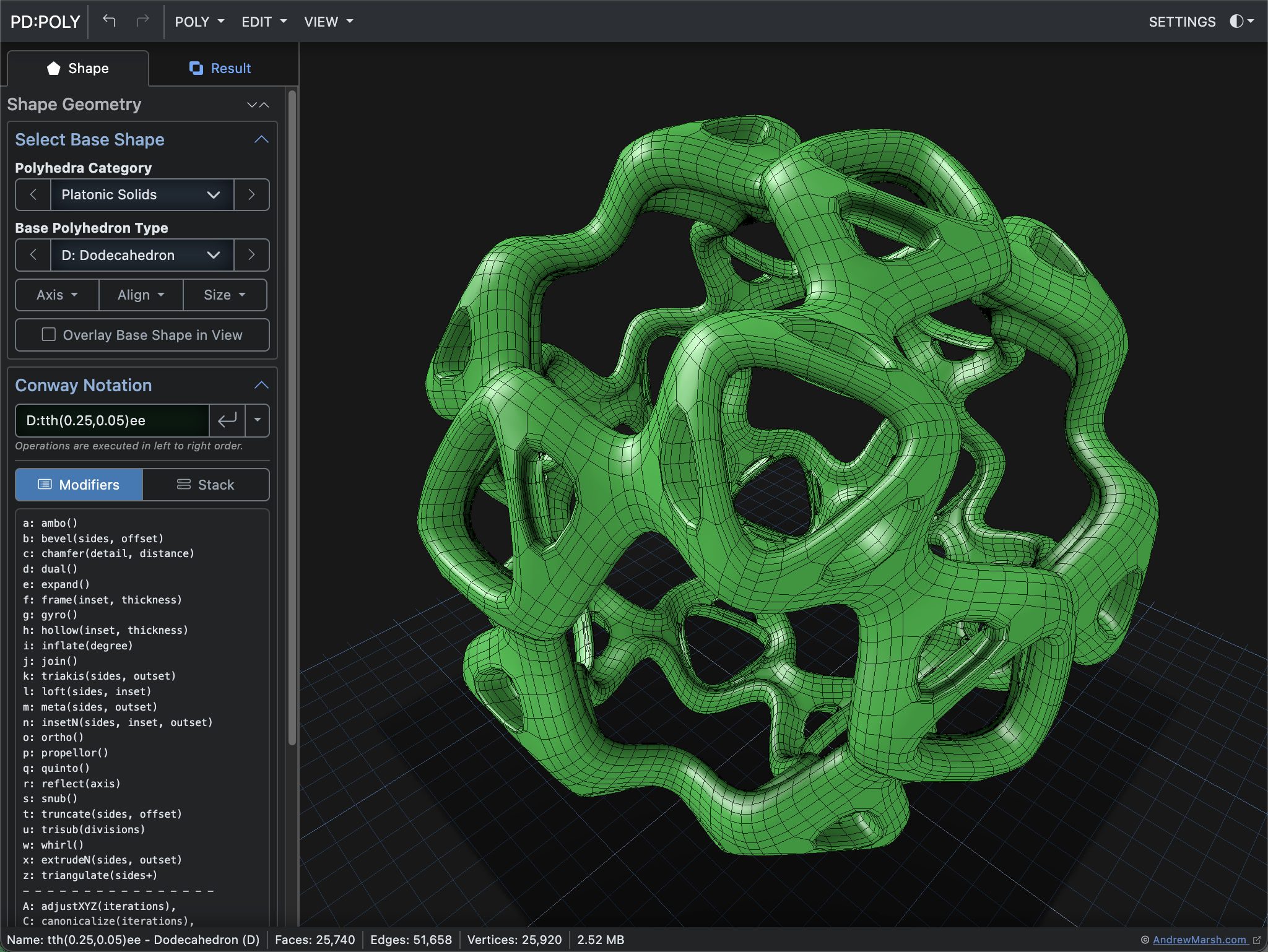Viewport: 1268px width, 952px height.
Task: Collapse the Conway Notation section
Action: coord(261,385)
